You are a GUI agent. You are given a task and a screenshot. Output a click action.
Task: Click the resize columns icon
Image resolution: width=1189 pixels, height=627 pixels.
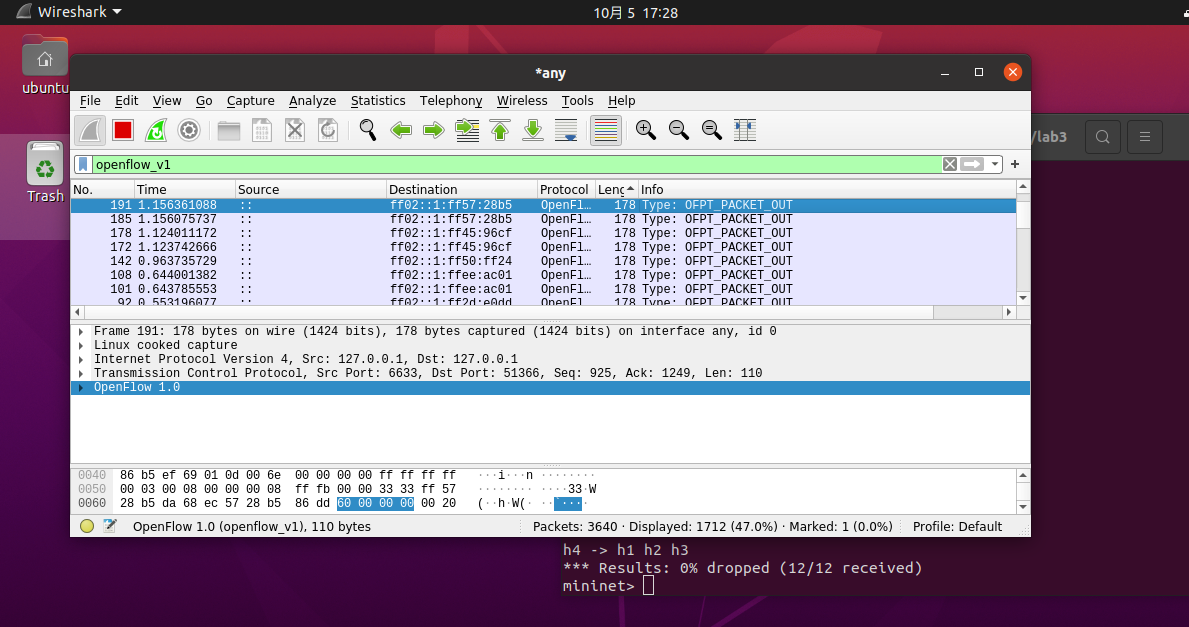coord(745,130)
